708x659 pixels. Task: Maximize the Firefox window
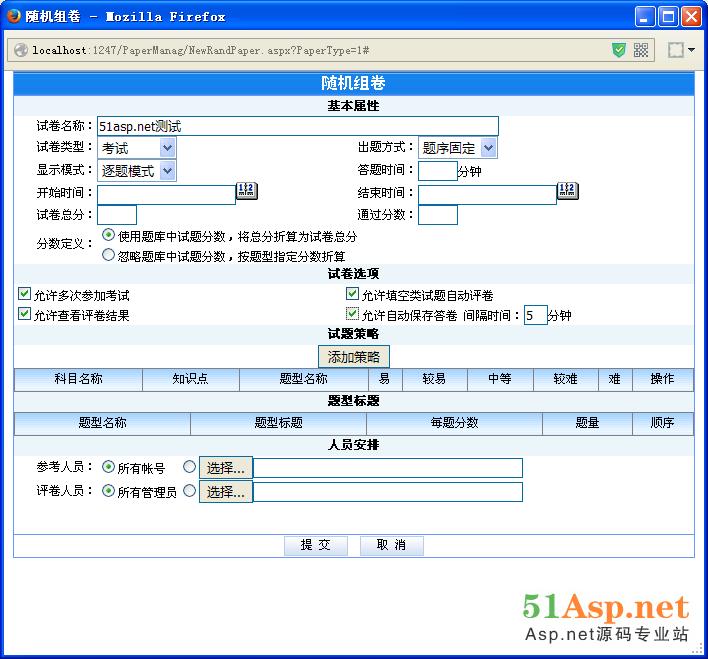pyautogui.click(x=668, y=17)
